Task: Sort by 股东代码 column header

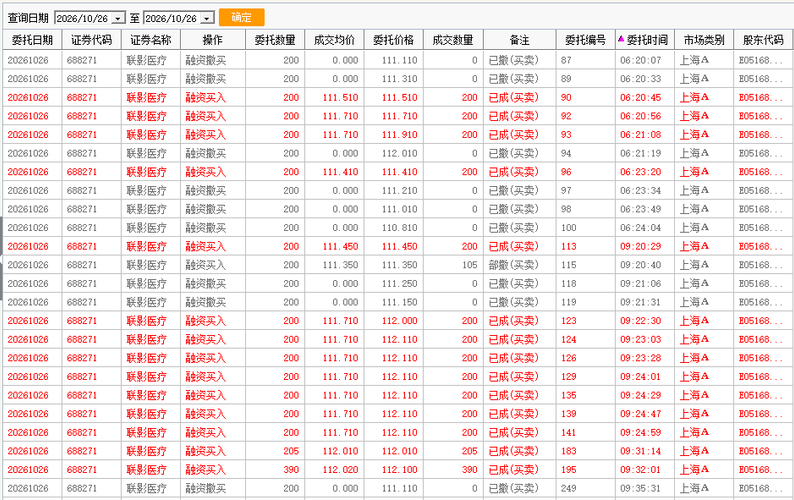Action: pos(763,40)
